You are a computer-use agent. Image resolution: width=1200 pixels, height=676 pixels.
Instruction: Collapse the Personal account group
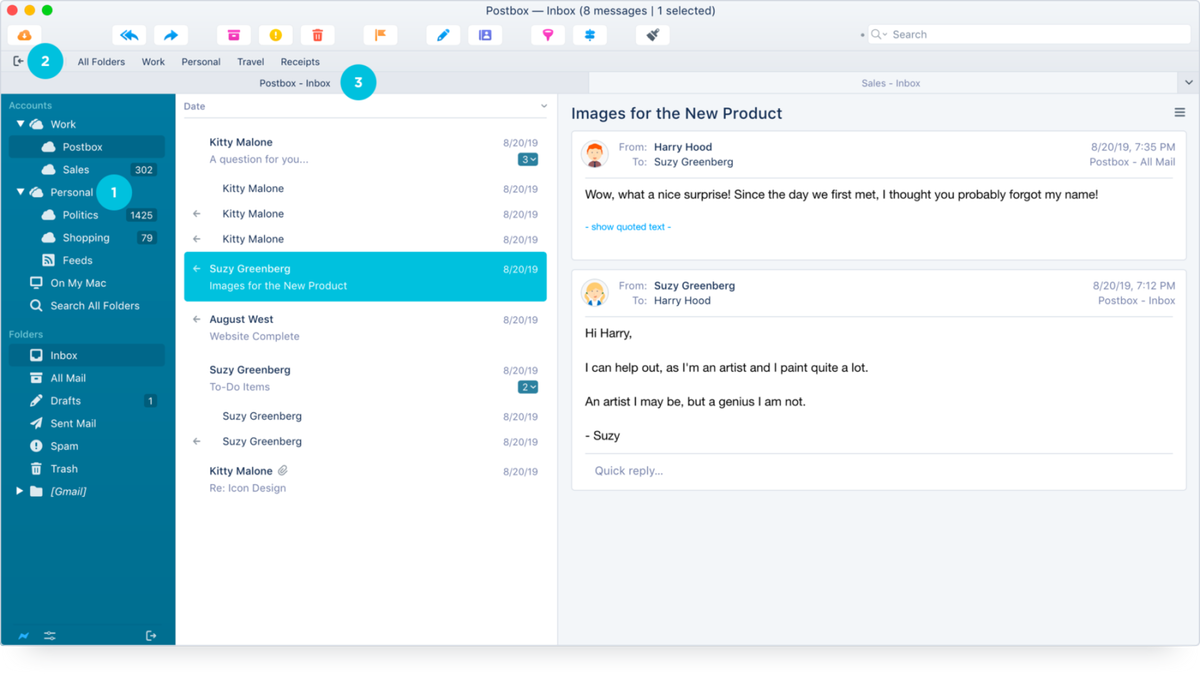20,192
